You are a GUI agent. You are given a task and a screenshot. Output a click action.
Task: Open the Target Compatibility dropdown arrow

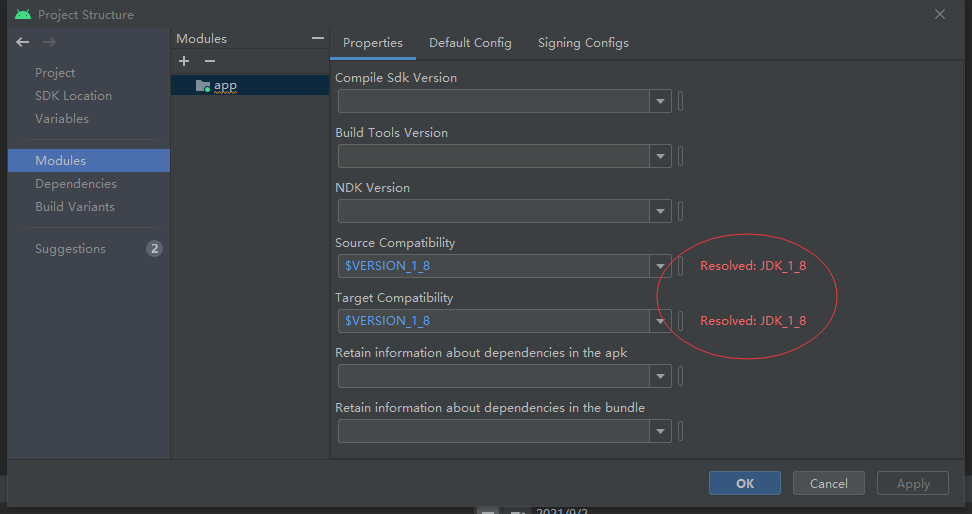coord(660,321)
